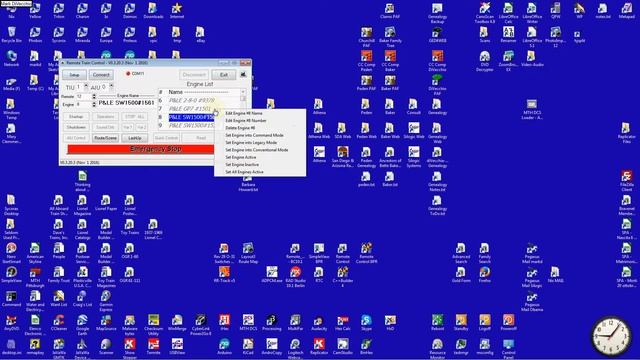
Task: Select the Nero StartSmart desktop icon
Action: click(11, 253)
